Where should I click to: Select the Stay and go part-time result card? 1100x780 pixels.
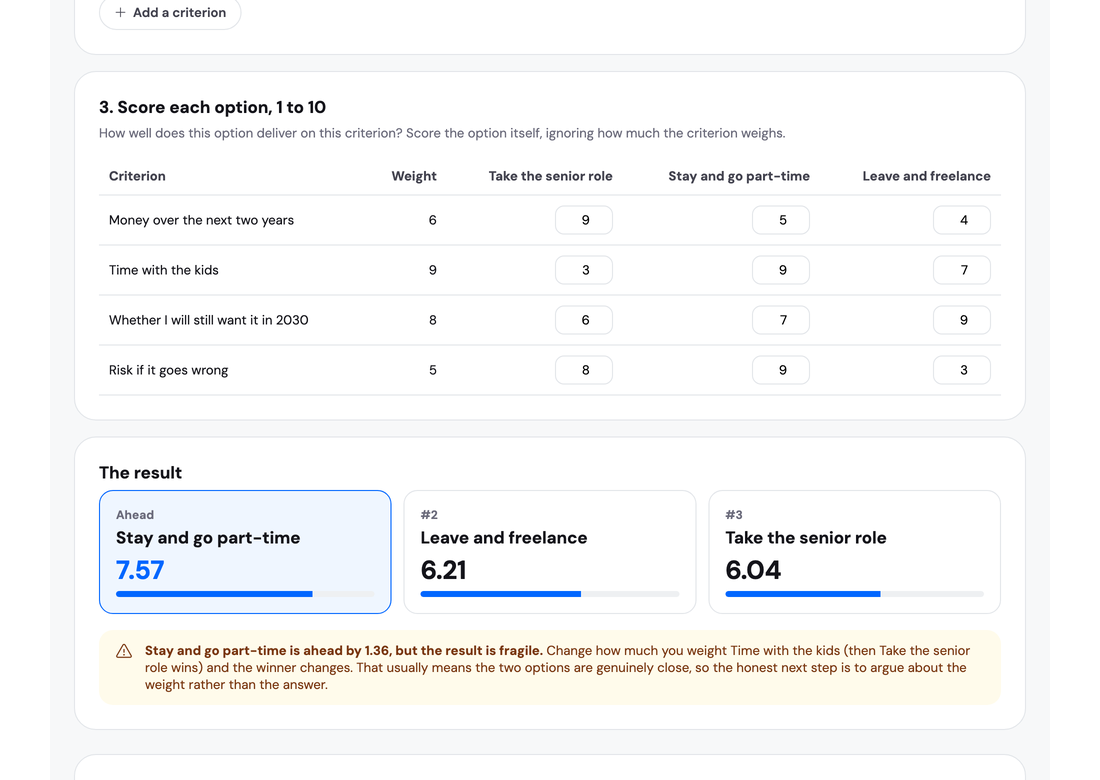(245, 552)
